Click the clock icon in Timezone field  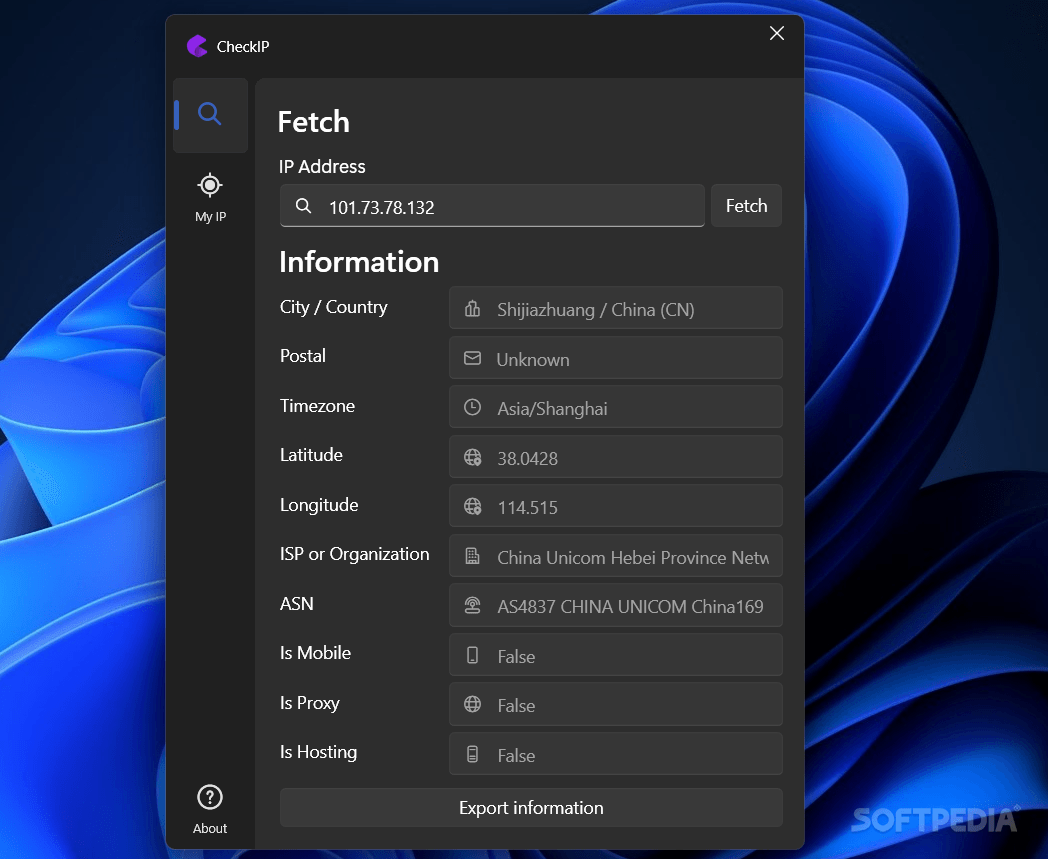pyautogui.click(x=473, y=407)
